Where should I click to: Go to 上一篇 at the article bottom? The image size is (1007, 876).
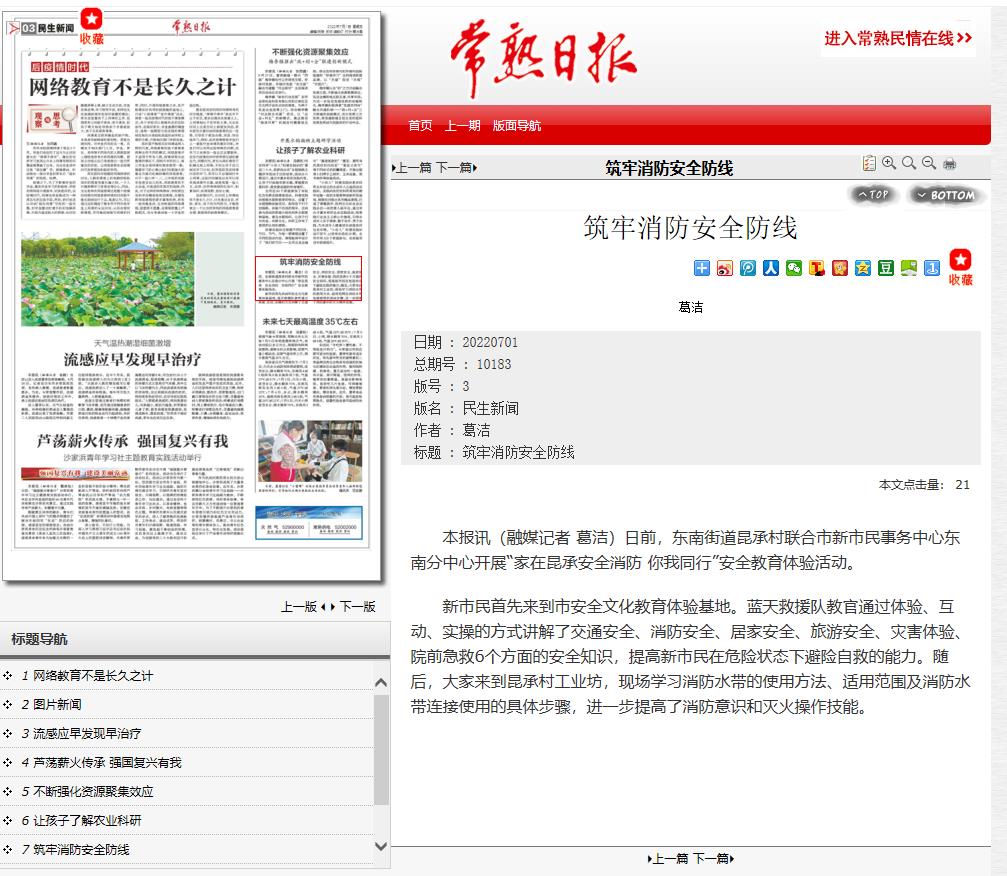click(x=669, y=859)
